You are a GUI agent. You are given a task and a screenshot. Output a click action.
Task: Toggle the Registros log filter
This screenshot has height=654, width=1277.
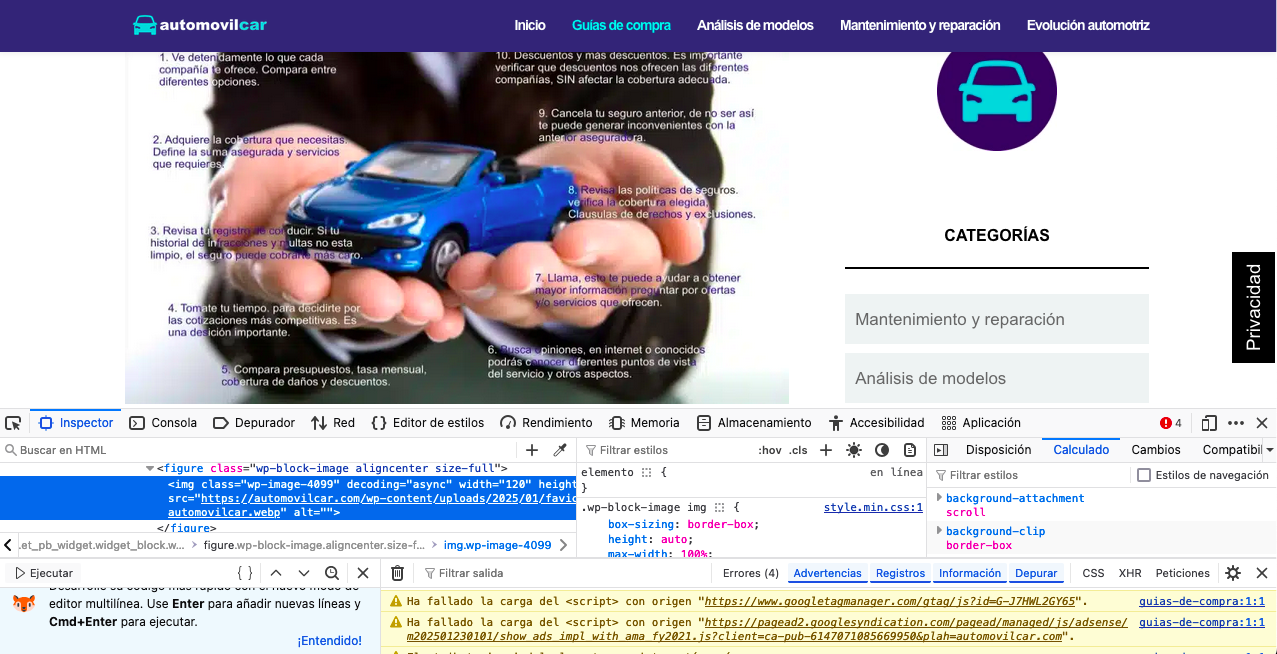(x=900, y=573)
